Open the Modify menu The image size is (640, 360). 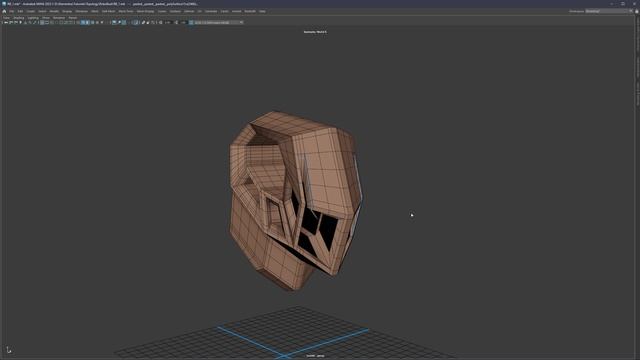click(x=54, y=11)
